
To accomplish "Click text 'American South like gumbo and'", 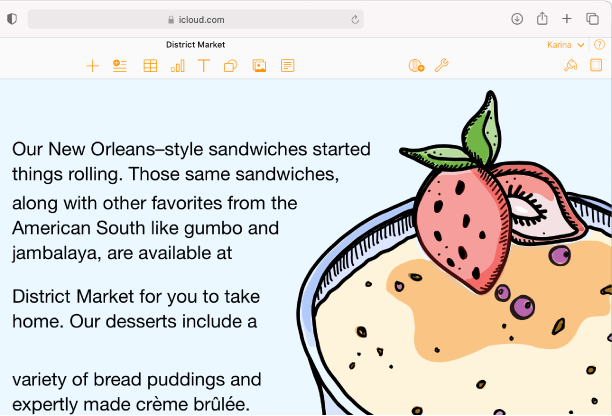I will click(x=146, y=228).
